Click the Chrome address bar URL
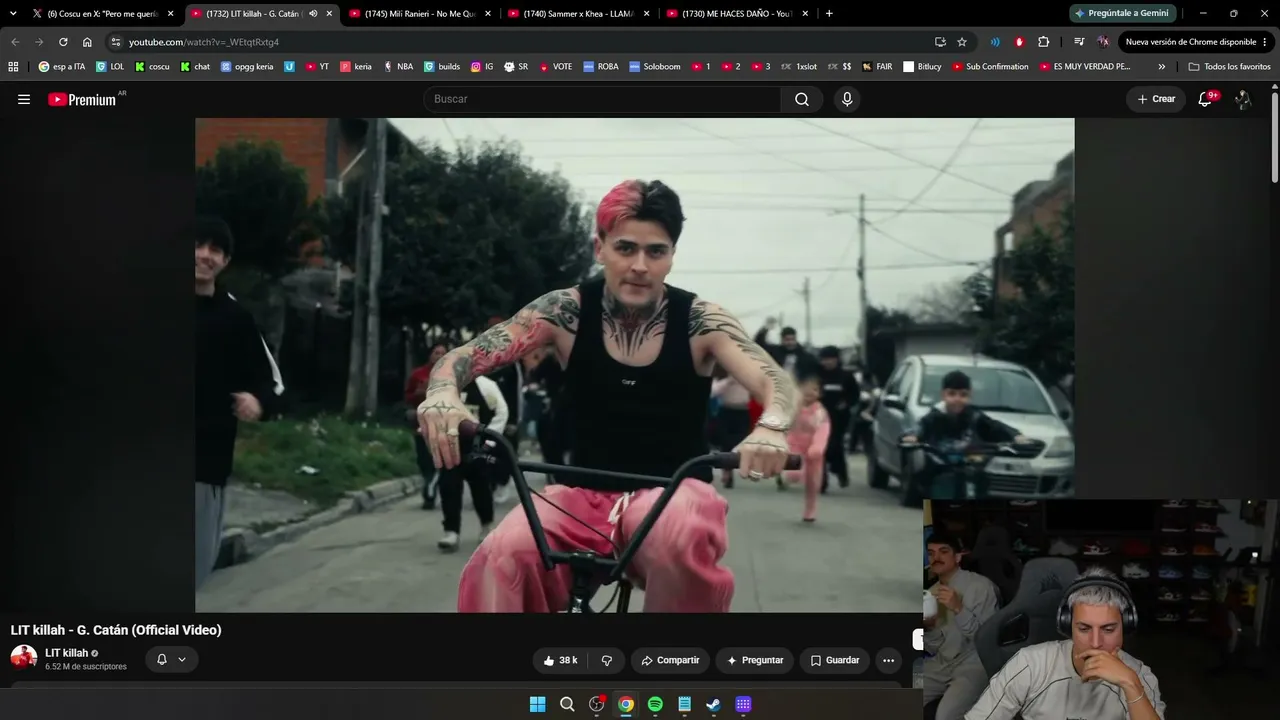The image size is (1280, 720). (x=204, y=42)
